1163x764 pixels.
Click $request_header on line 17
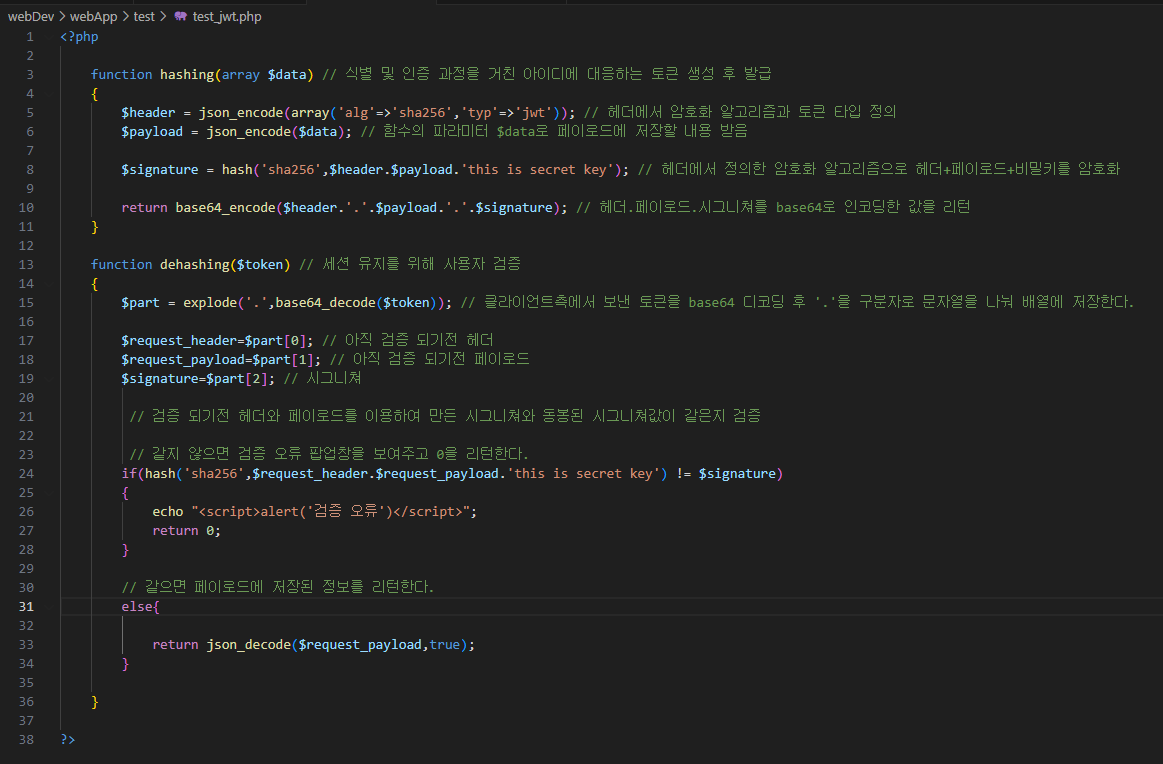(x=179, y=340)
